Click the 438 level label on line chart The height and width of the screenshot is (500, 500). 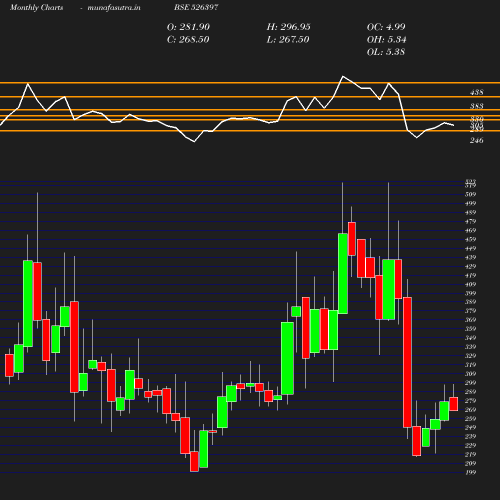point(477,92)
